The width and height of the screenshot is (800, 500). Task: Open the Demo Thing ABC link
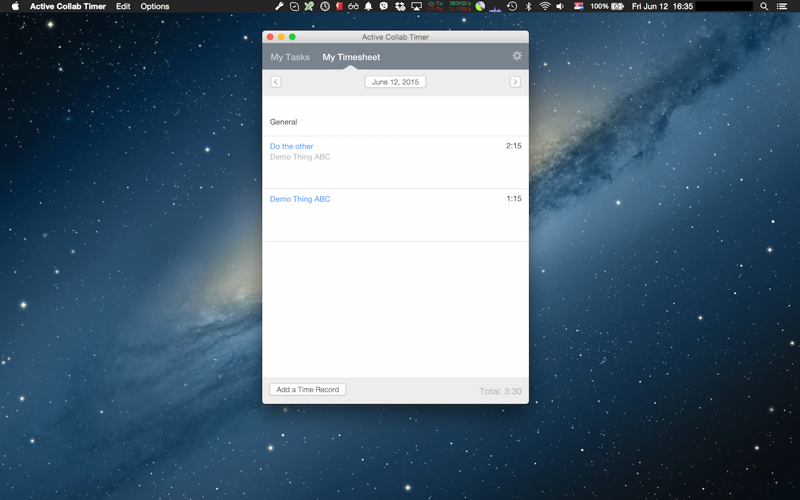pos(300,199)
